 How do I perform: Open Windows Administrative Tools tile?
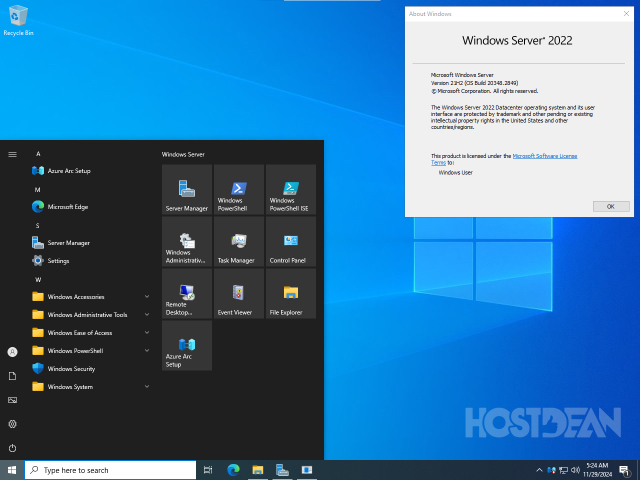pyautogui.click(x=187, y=242)
